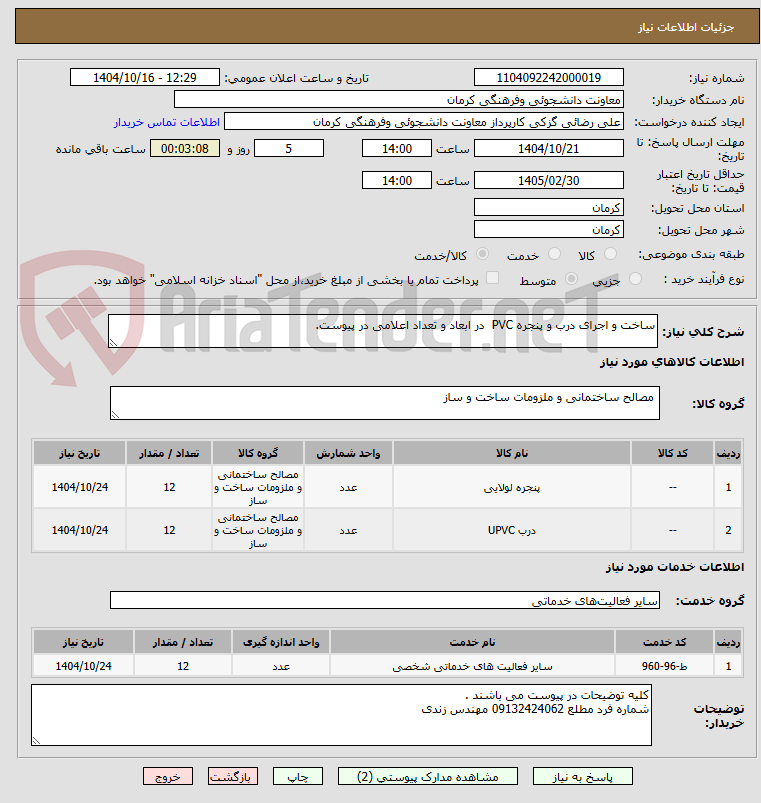Click the اطلاعات کالاهای مورد نیاز heading

pos(672,362)
